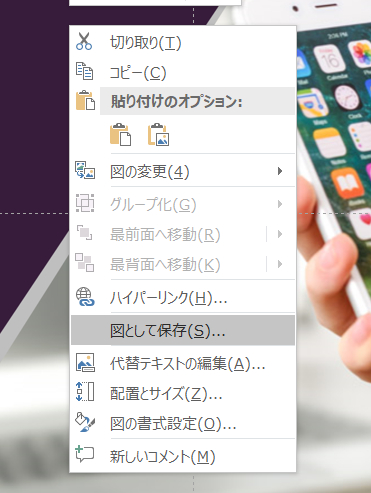Click the 貼り付けのオプション: header text

(176, 101)
